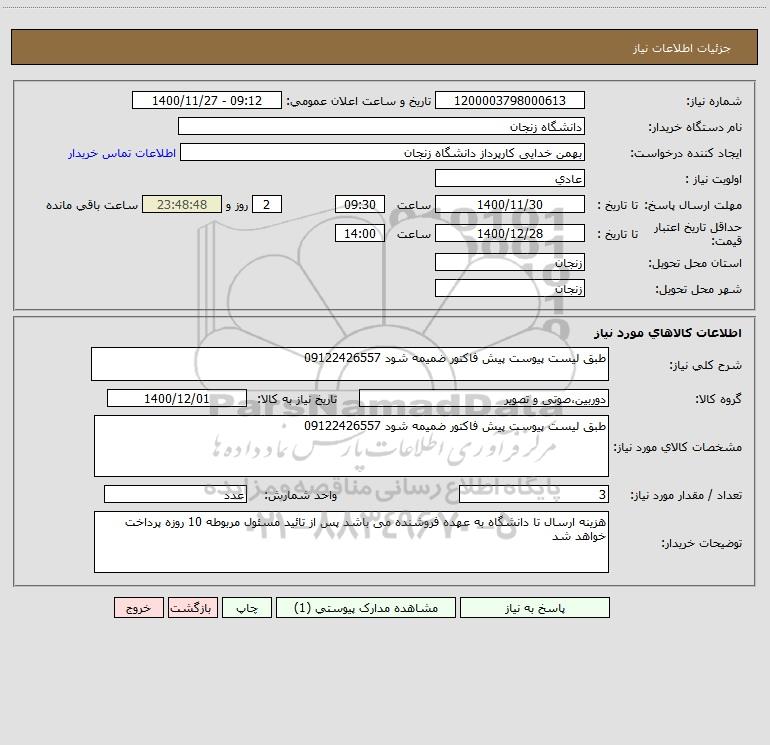This screenshot has width=770, height=745.
Task: Exit using the 'خروج' button
Action: coord(138,607)
